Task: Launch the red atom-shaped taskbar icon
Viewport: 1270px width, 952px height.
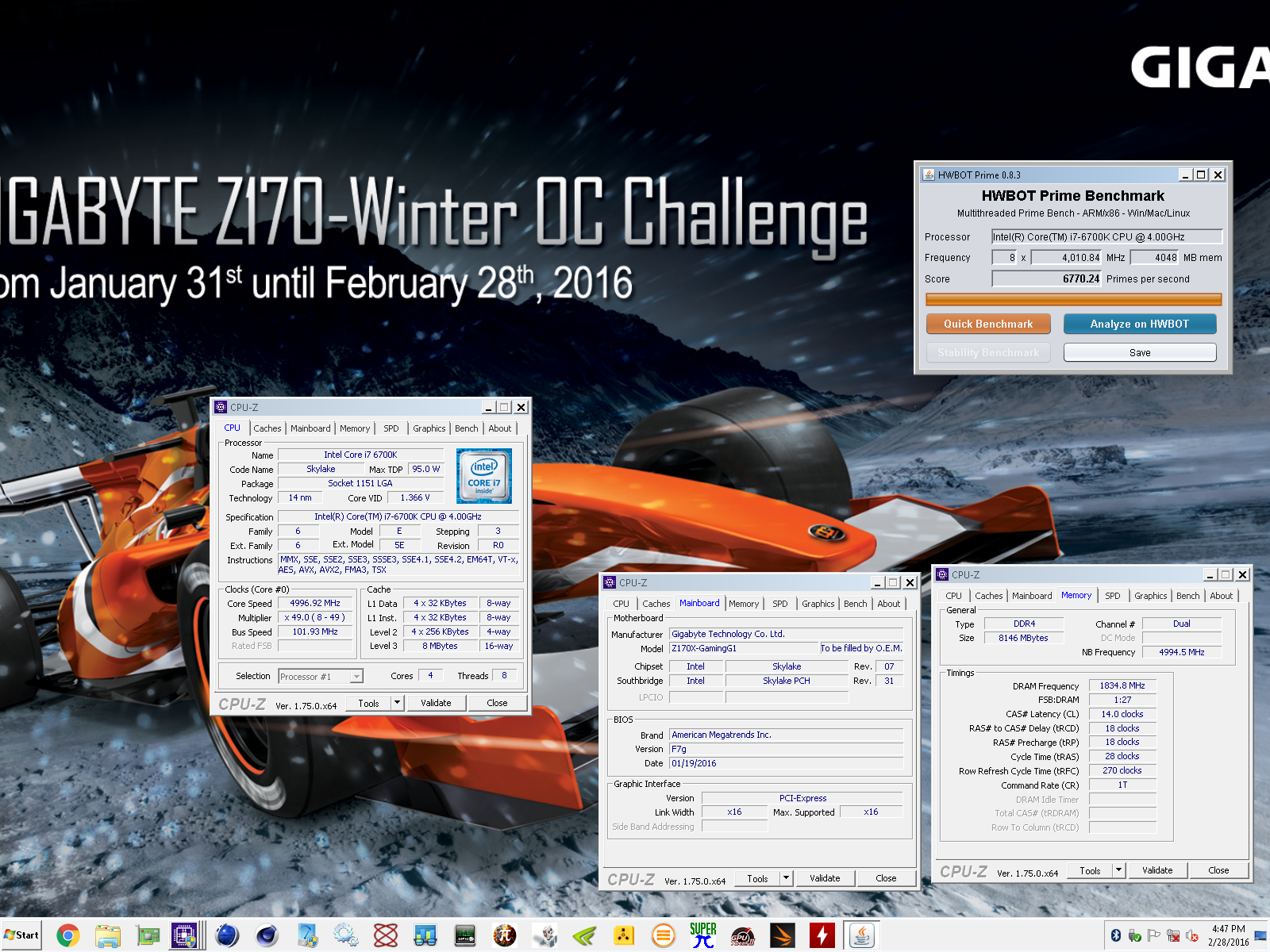Action: pyautogui.click(x=386, y=936)
